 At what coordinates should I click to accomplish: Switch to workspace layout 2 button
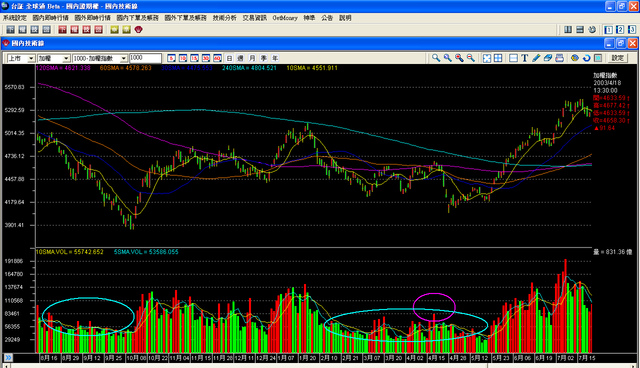point(620,29)
